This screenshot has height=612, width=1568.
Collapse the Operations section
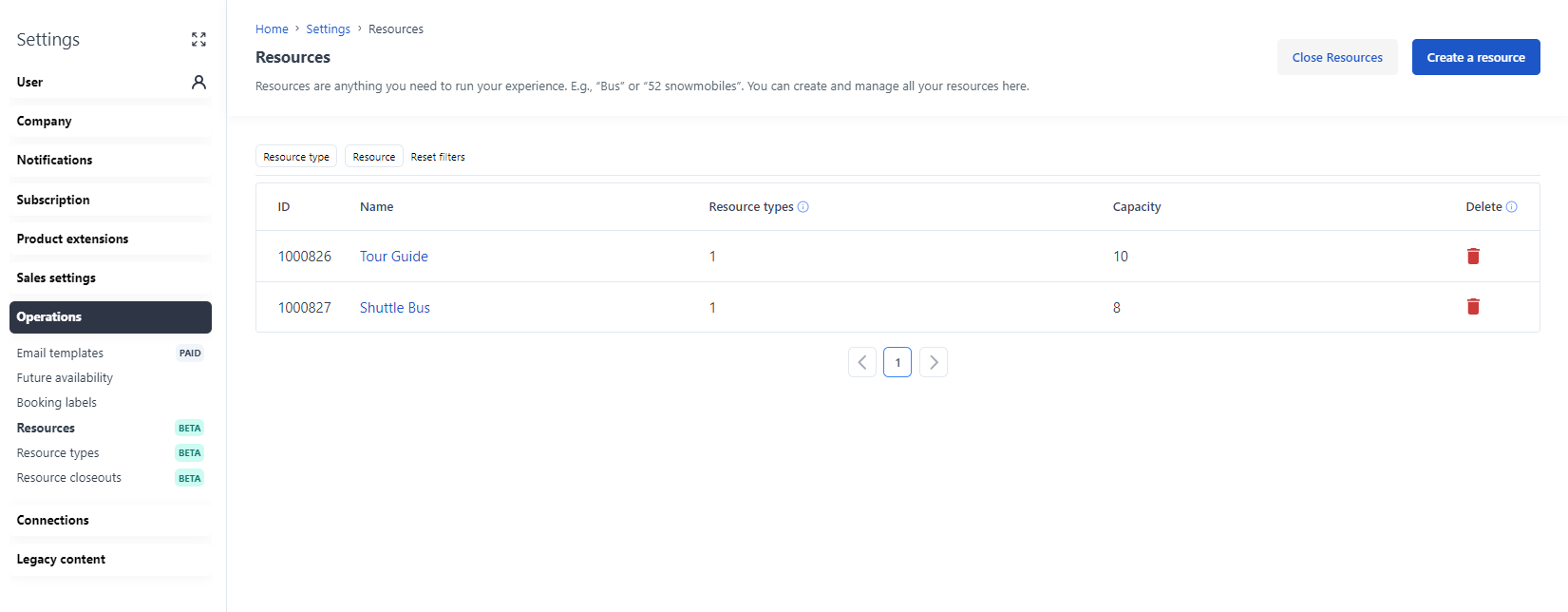(x=110, y=317)
